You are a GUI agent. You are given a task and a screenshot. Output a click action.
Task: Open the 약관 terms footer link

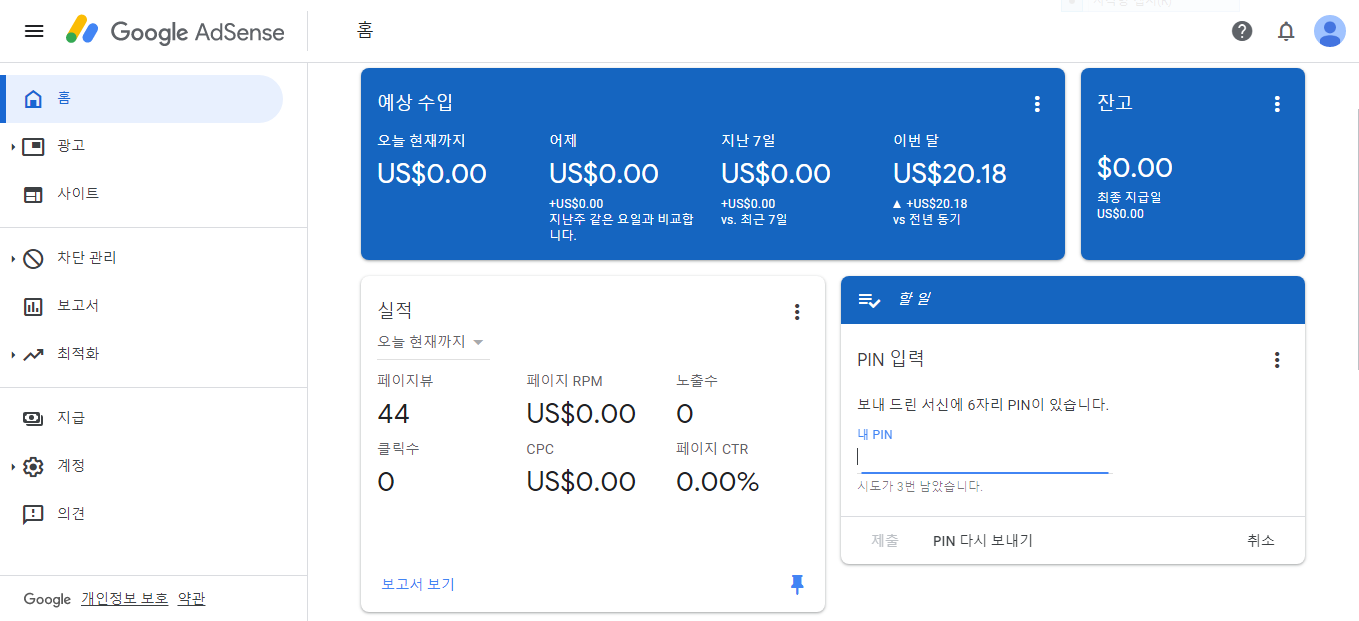(x=191, y=599)
